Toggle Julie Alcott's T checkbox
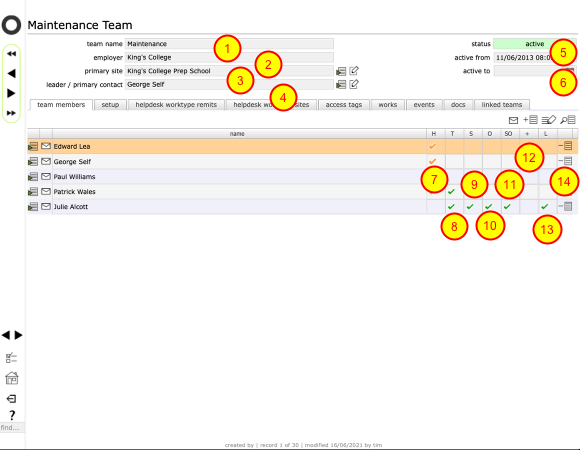This screenshot has width=580, height=450. click(451, 207)
